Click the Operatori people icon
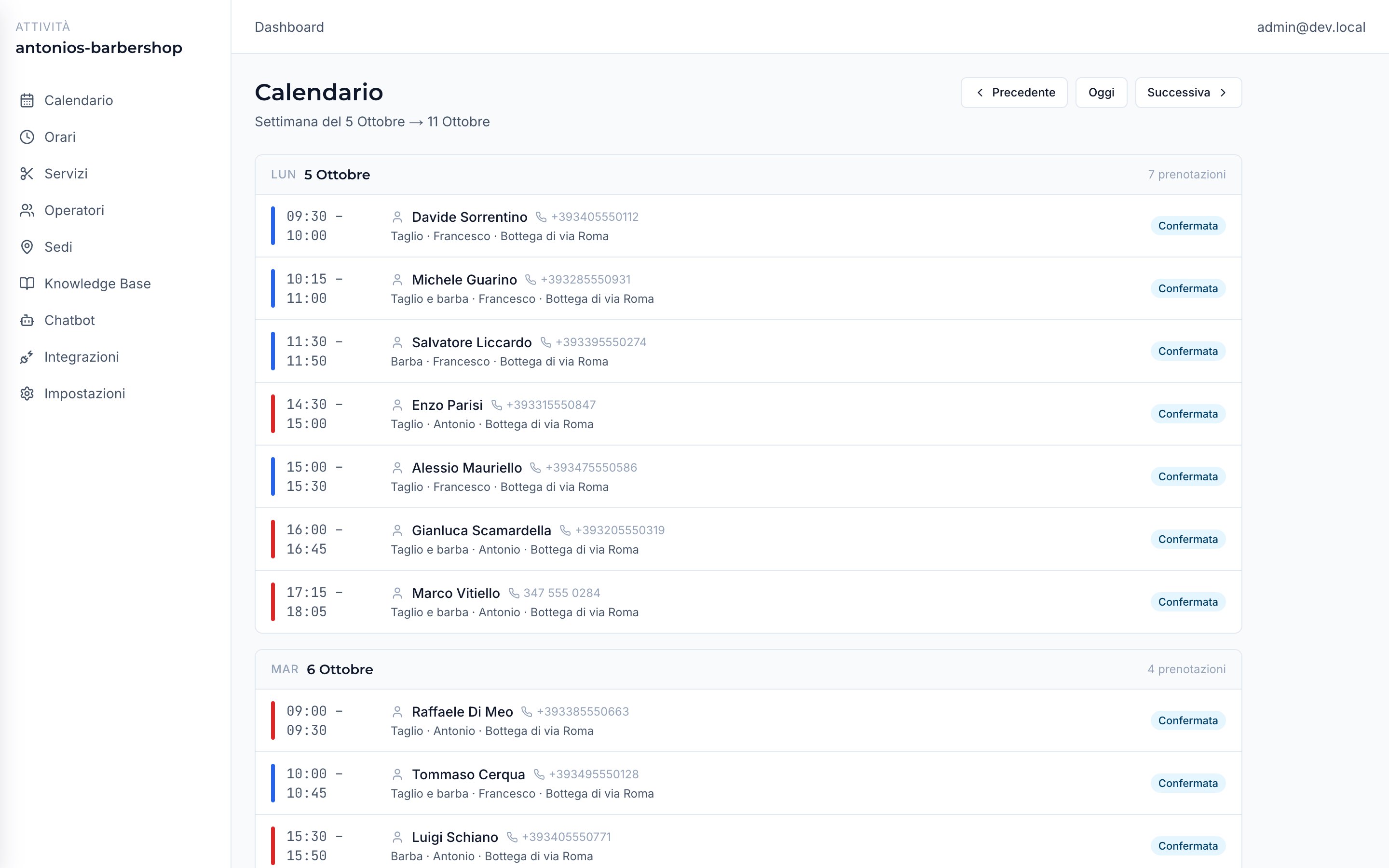The height and width of the screenshot is (868, 1389). [x=27, y=211]
